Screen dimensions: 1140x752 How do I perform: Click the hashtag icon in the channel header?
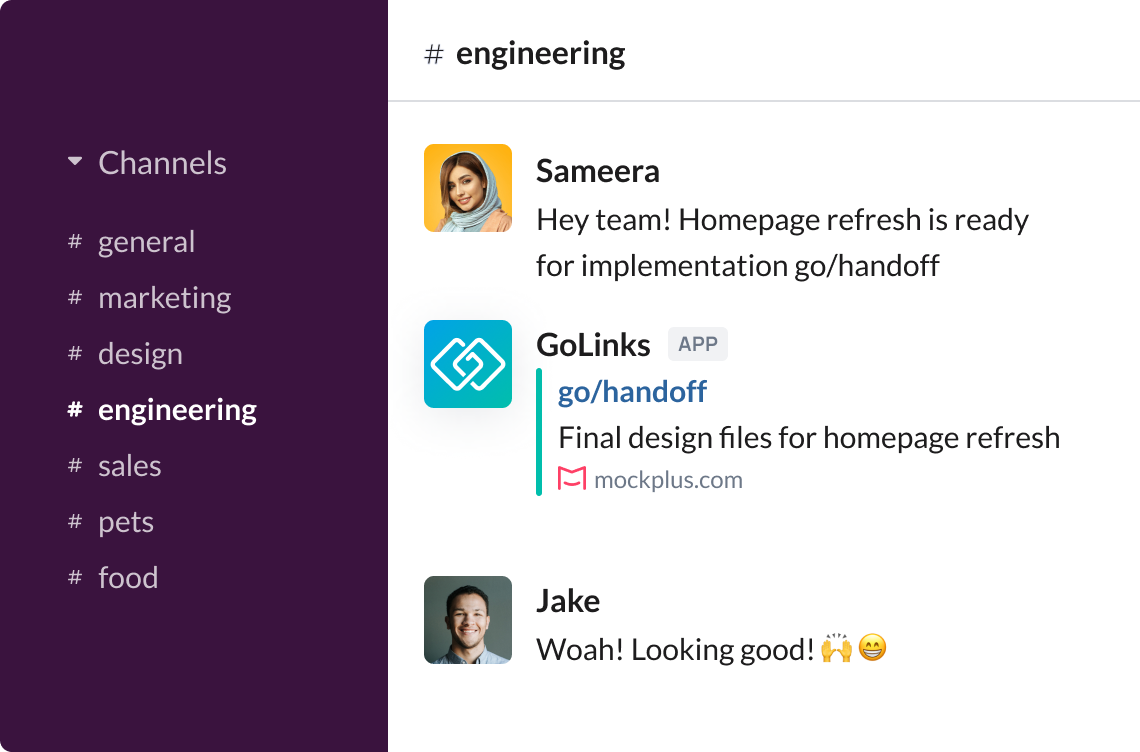click(x=433, y=54)
